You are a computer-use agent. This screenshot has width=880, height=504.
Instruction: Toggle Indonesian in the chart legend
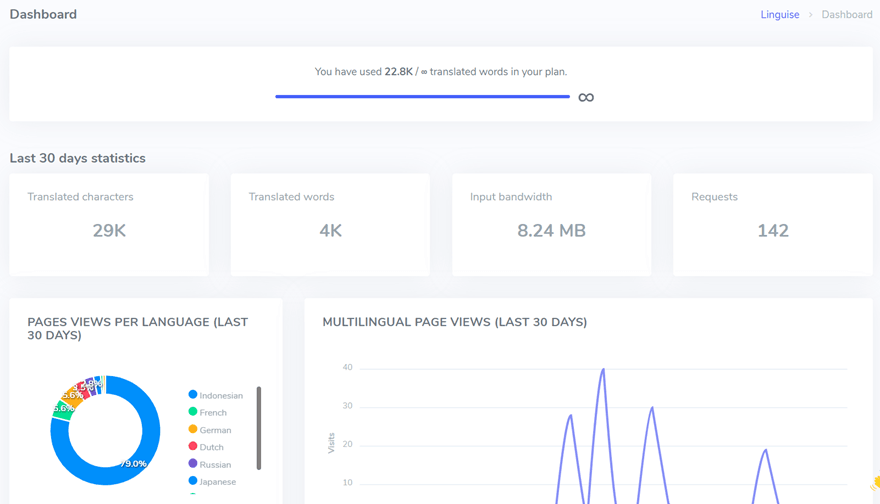click(216, 395)
